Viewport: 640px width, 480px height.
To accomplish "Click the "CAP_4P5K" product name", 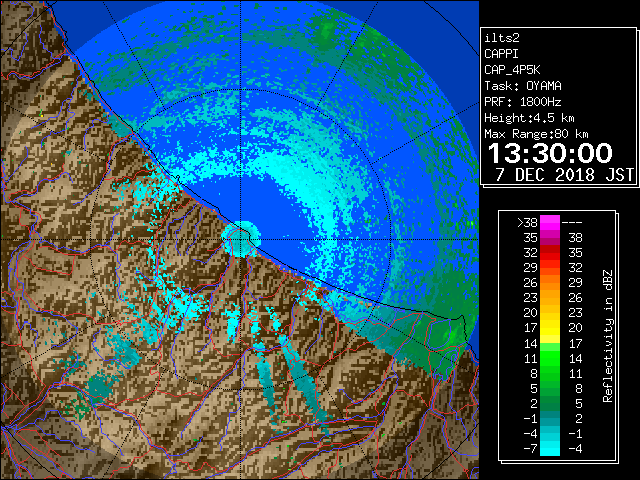I will (x=512, y=70).
